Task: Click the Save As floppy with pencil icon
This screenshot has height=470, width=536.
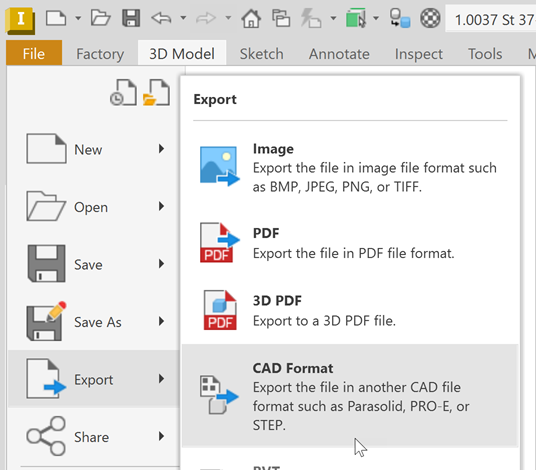Action: (x=46, y=321)
